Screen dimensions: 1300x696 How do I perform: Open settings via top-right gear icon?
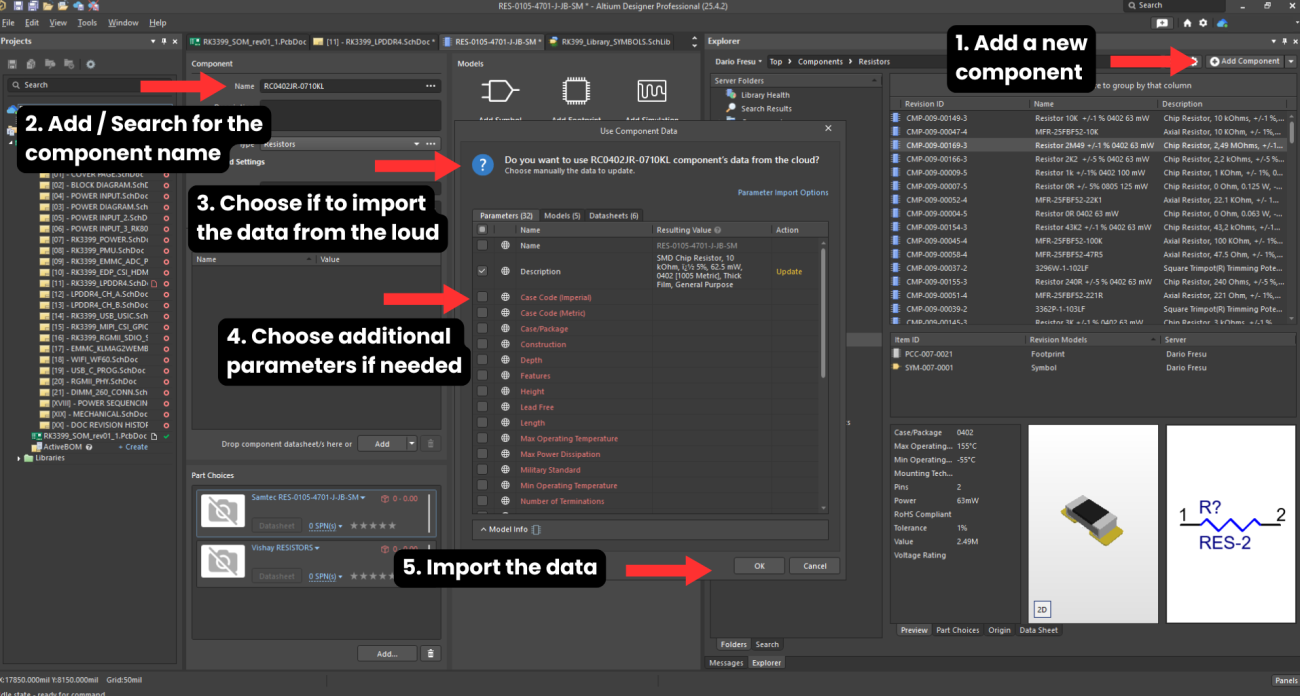click(x=1203, y=22)
